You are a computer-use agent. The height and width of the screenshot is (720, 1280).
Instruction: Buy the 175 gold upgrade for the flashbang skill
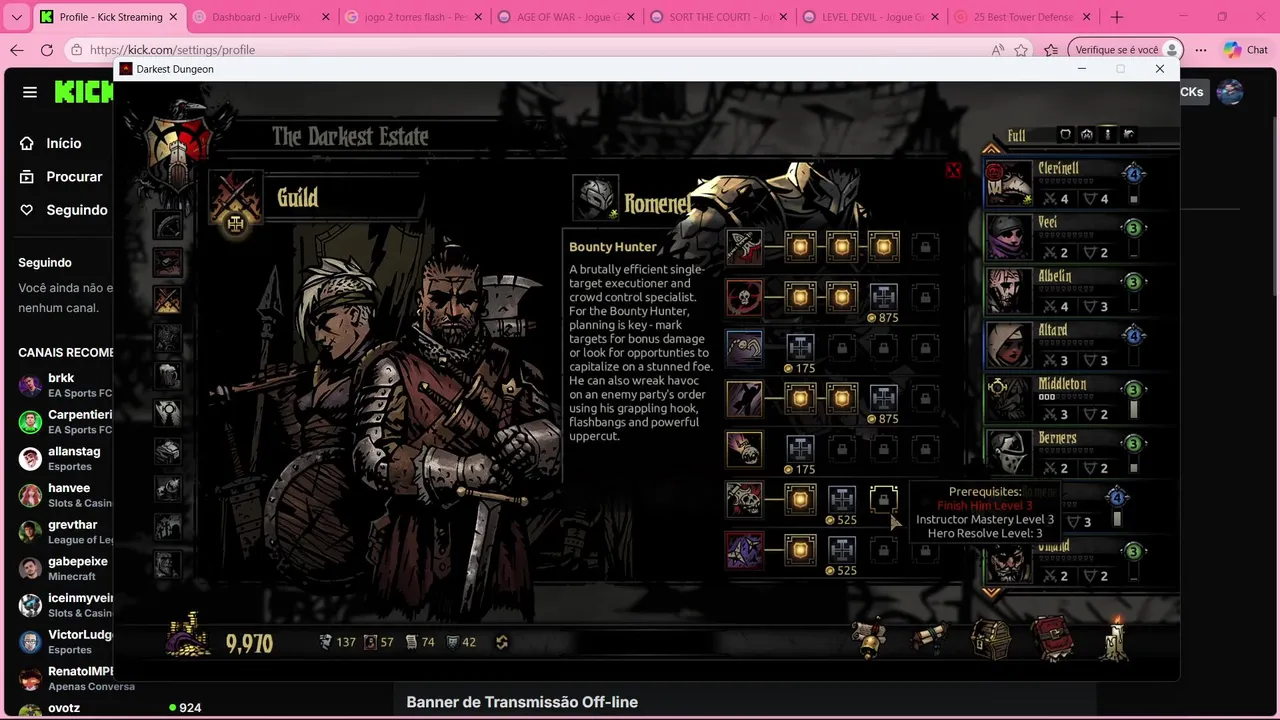tap(800, 449)
